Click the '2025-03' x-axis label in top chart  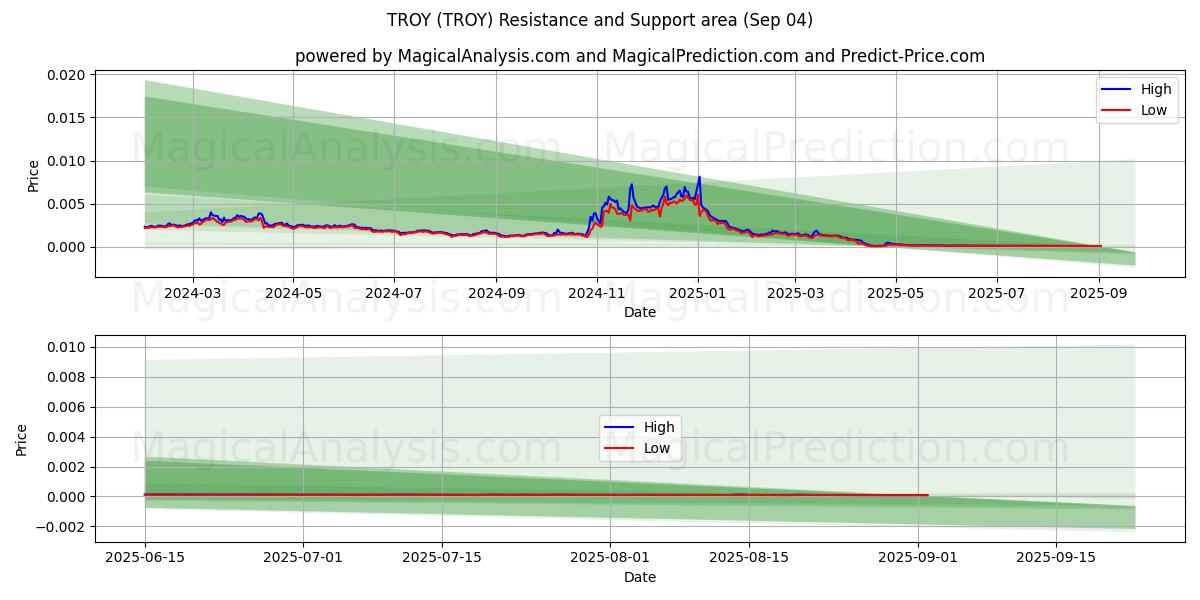795,294
